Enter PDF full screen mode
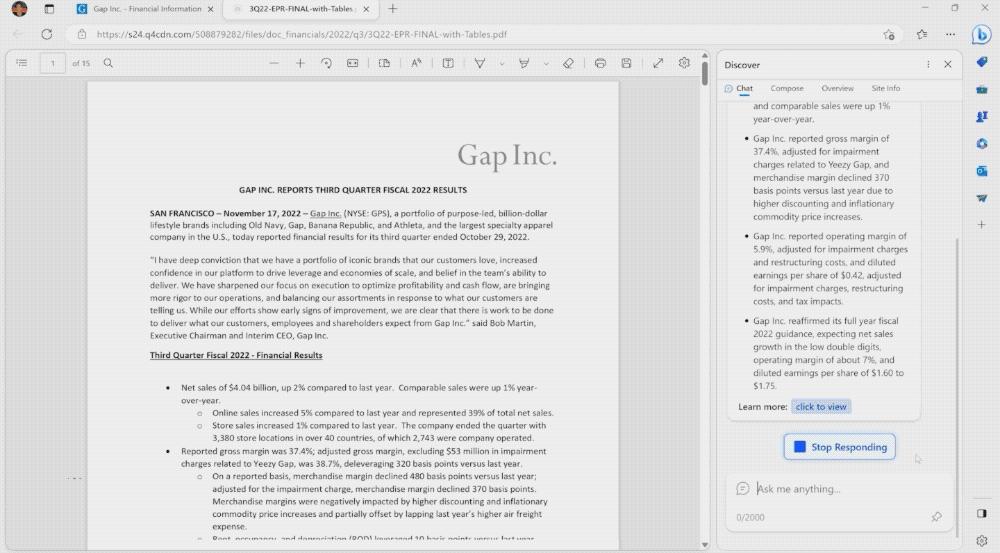Image resolution: width=1000 pixels, height=553 pixels. click(658, 63)
